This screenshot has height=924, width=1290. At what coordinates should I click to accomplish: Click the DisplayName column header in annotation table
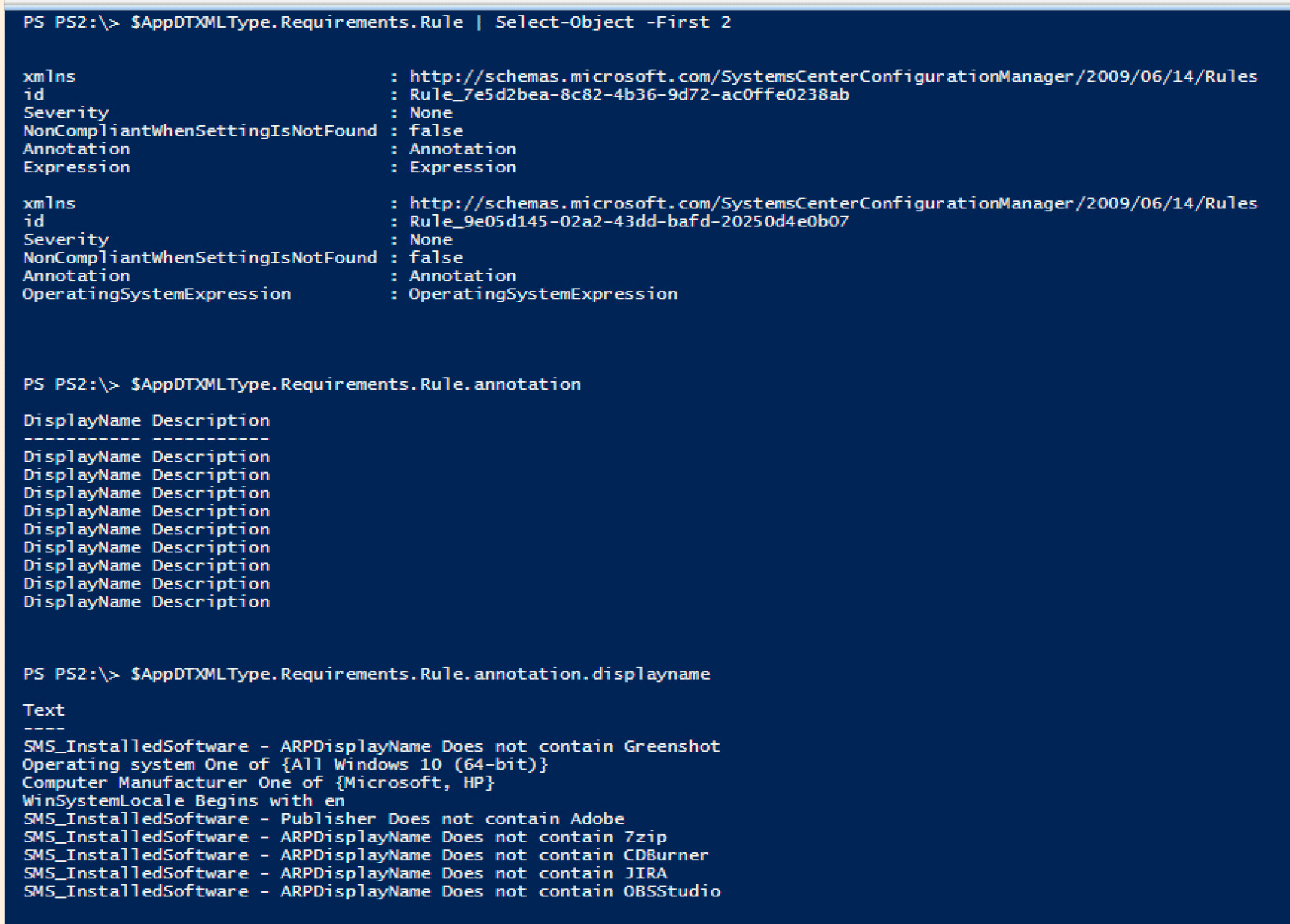(x=82, y=420)
